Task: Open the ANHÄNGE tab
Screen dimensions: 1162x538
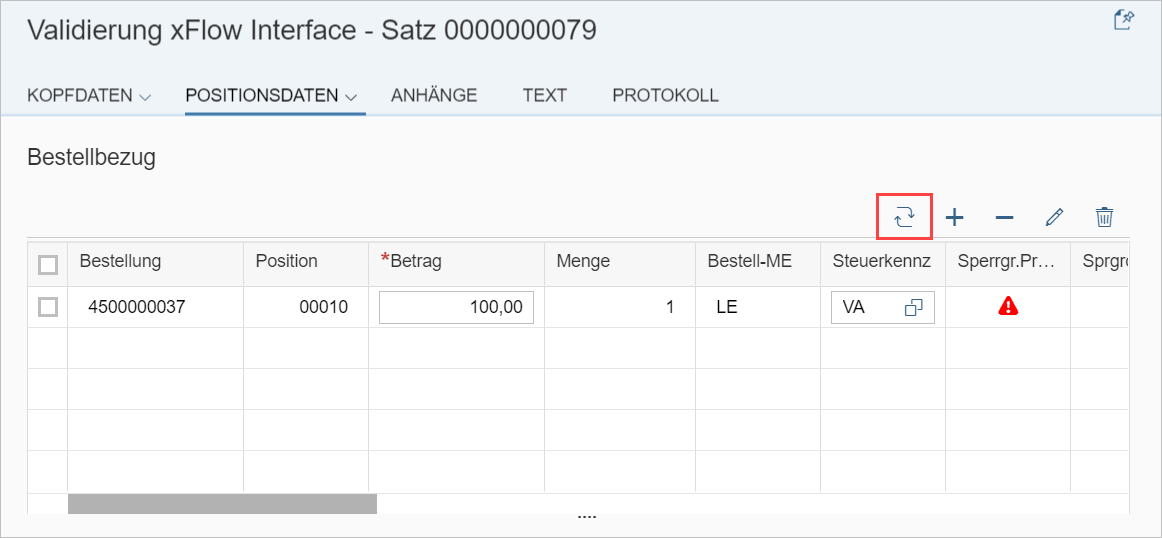Action: coord(434,96)
